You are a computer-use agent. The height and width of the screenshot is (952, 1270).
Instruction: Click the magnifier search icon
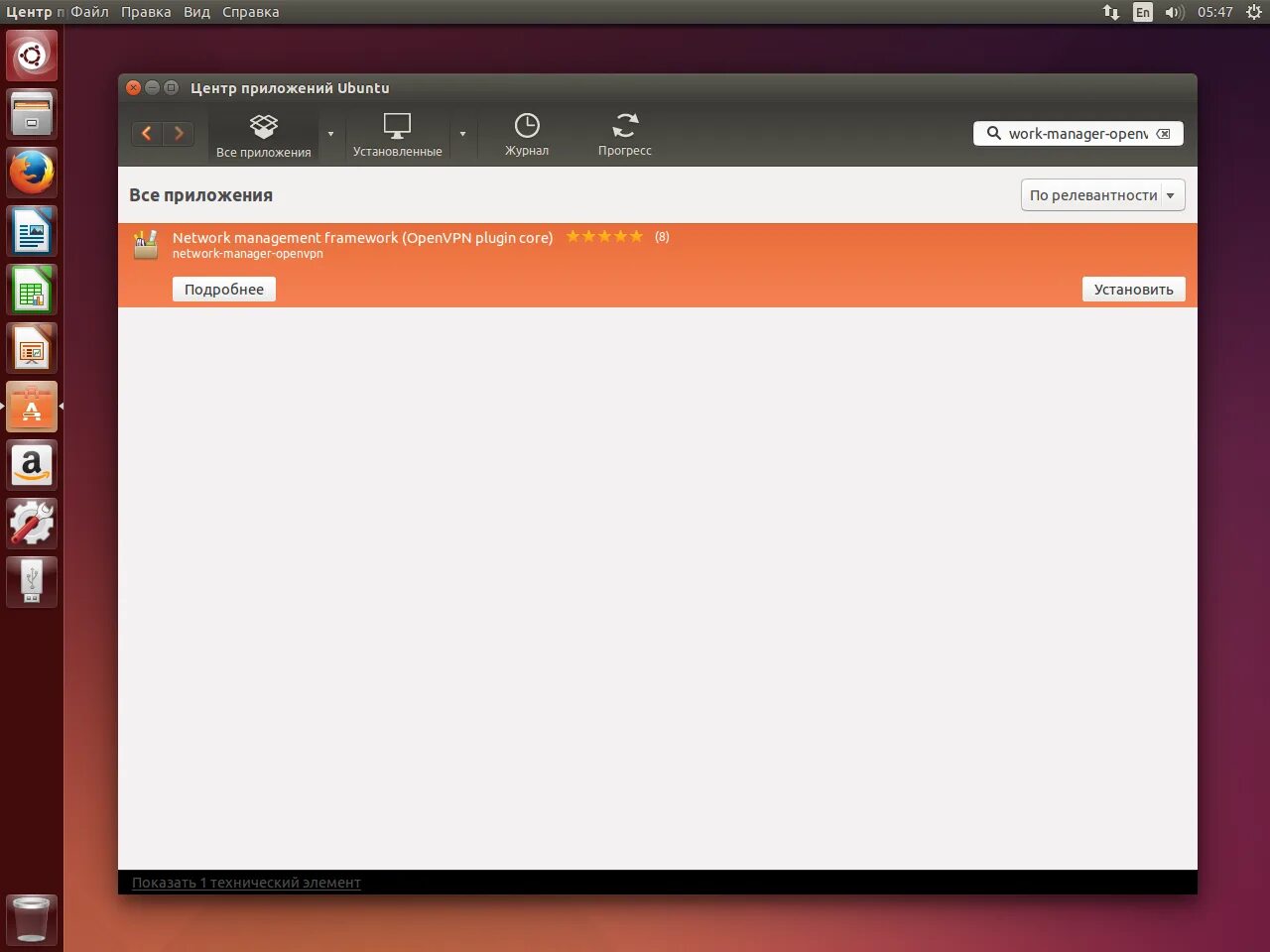point(993,133)
